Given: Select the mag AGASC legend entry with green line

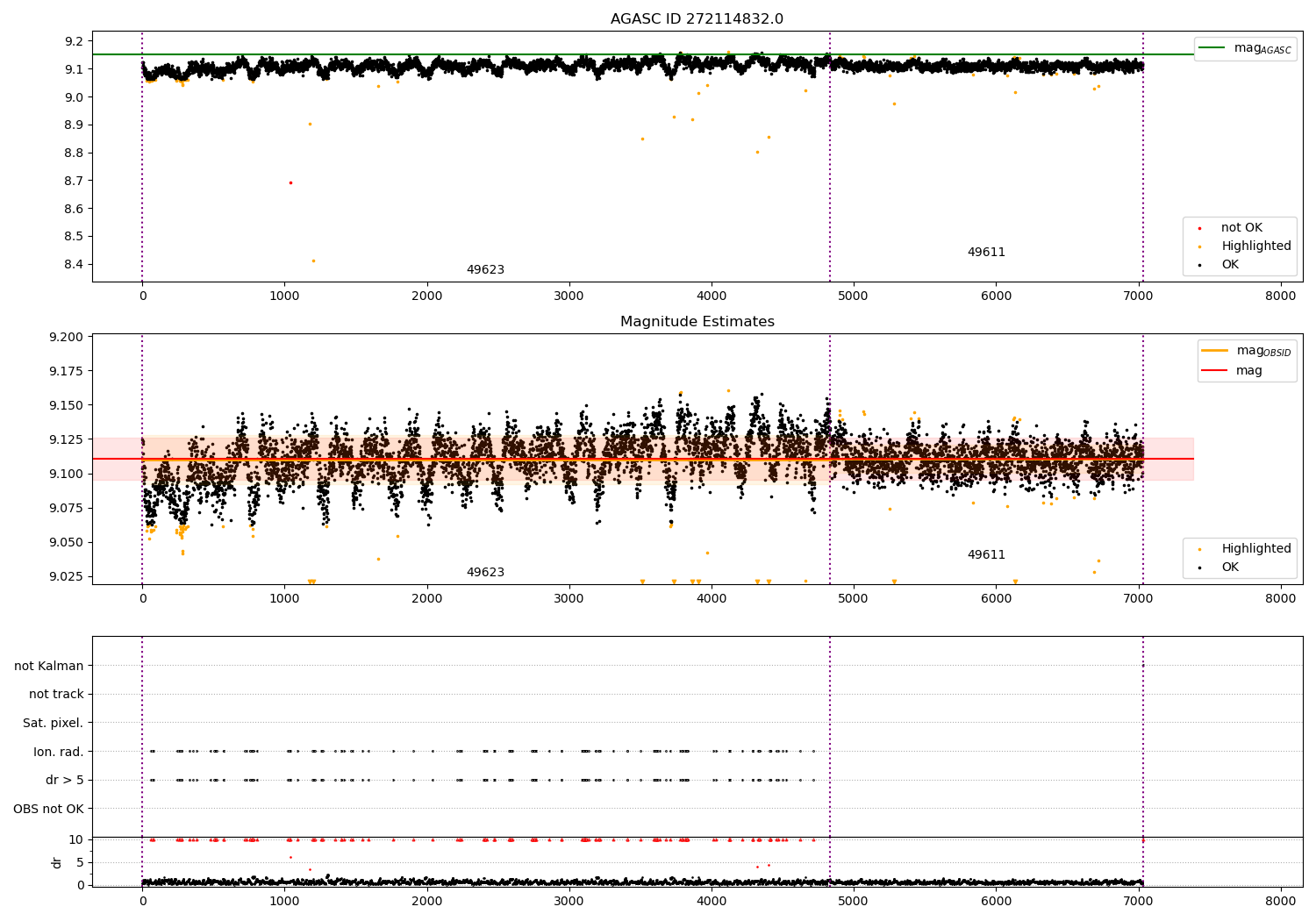Looking at the screenshot, I should [1245, 48].
